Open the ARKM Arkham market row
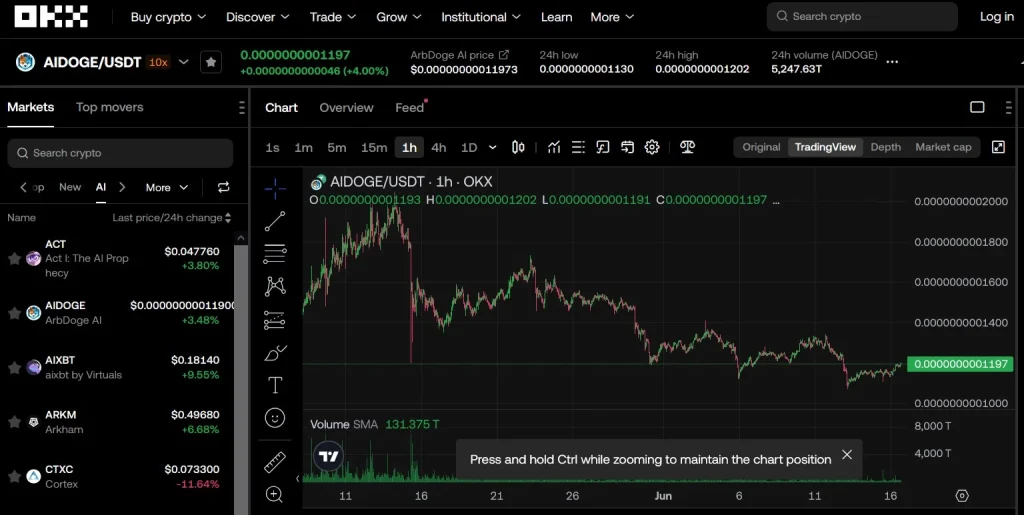This screenshot has height=515, width=1024. coord(118,422)
